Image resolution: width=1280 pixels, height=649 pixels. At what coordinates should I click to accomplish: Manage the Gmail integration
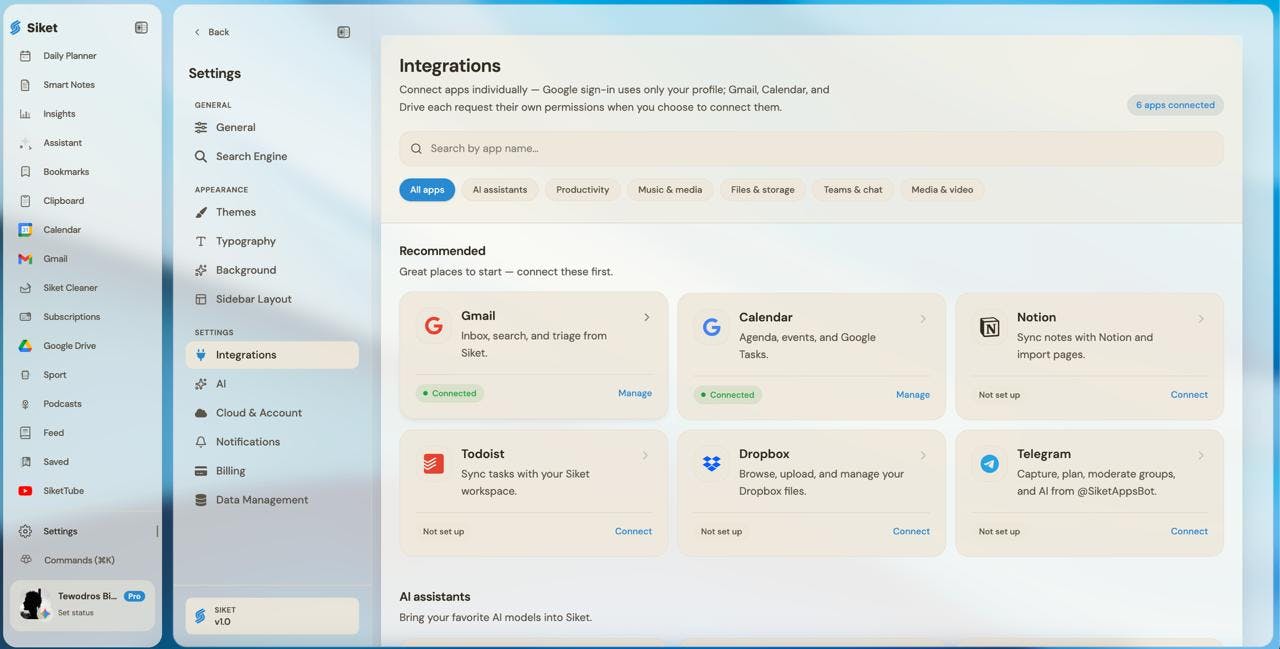(x=635, y=393)
